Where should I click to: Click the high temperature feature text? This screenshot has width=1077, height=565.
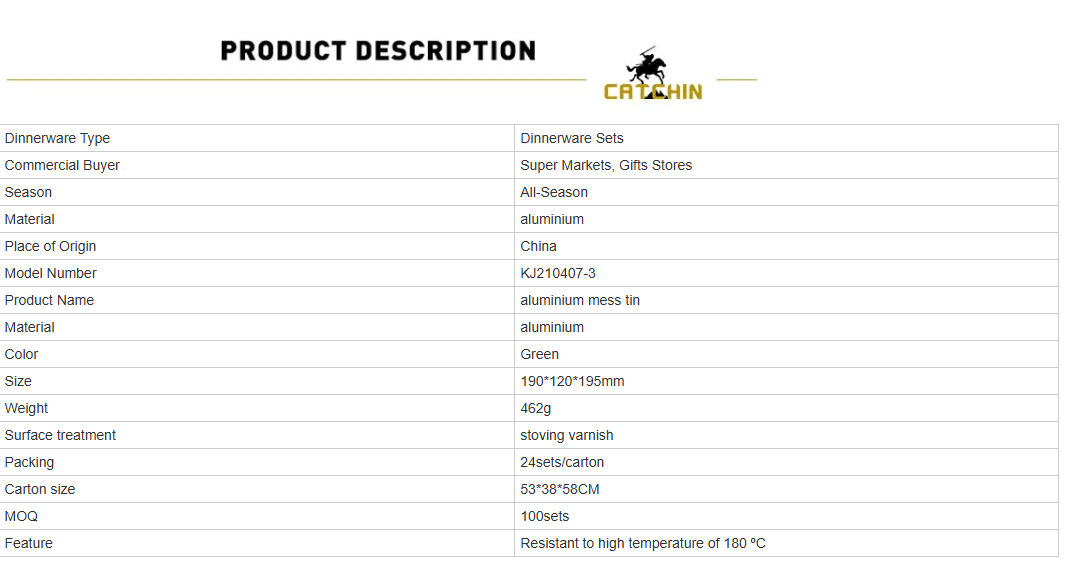(643, 543)
